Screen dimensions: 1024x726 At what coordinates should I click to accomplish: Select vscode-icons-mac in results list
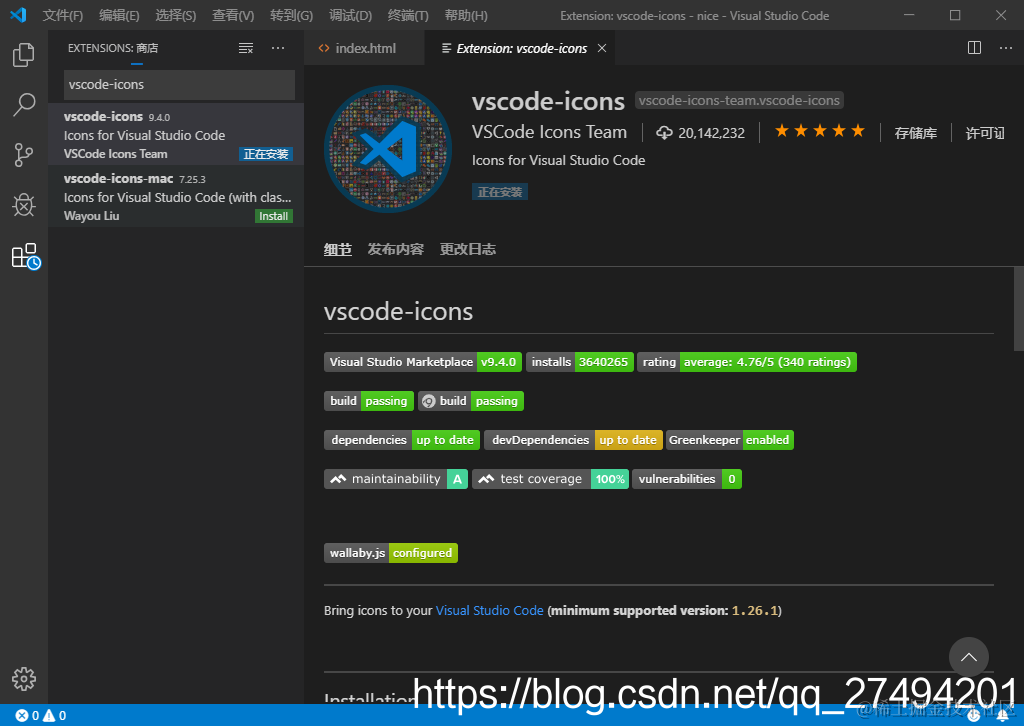176,197
